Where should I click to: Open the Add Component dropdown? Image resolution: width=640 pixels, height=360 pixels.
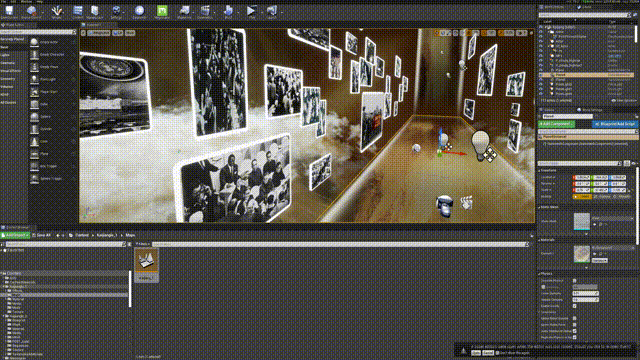[556, 124]
